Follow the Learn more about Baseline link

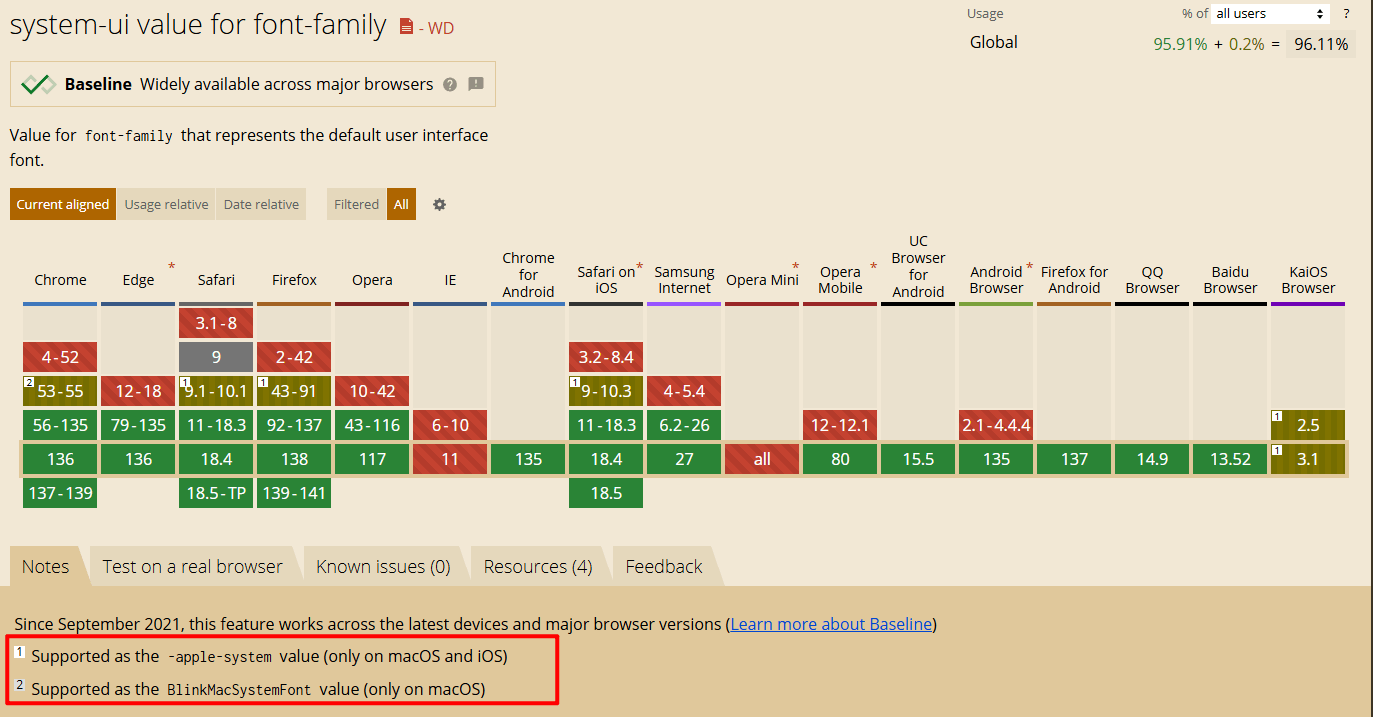831,624
